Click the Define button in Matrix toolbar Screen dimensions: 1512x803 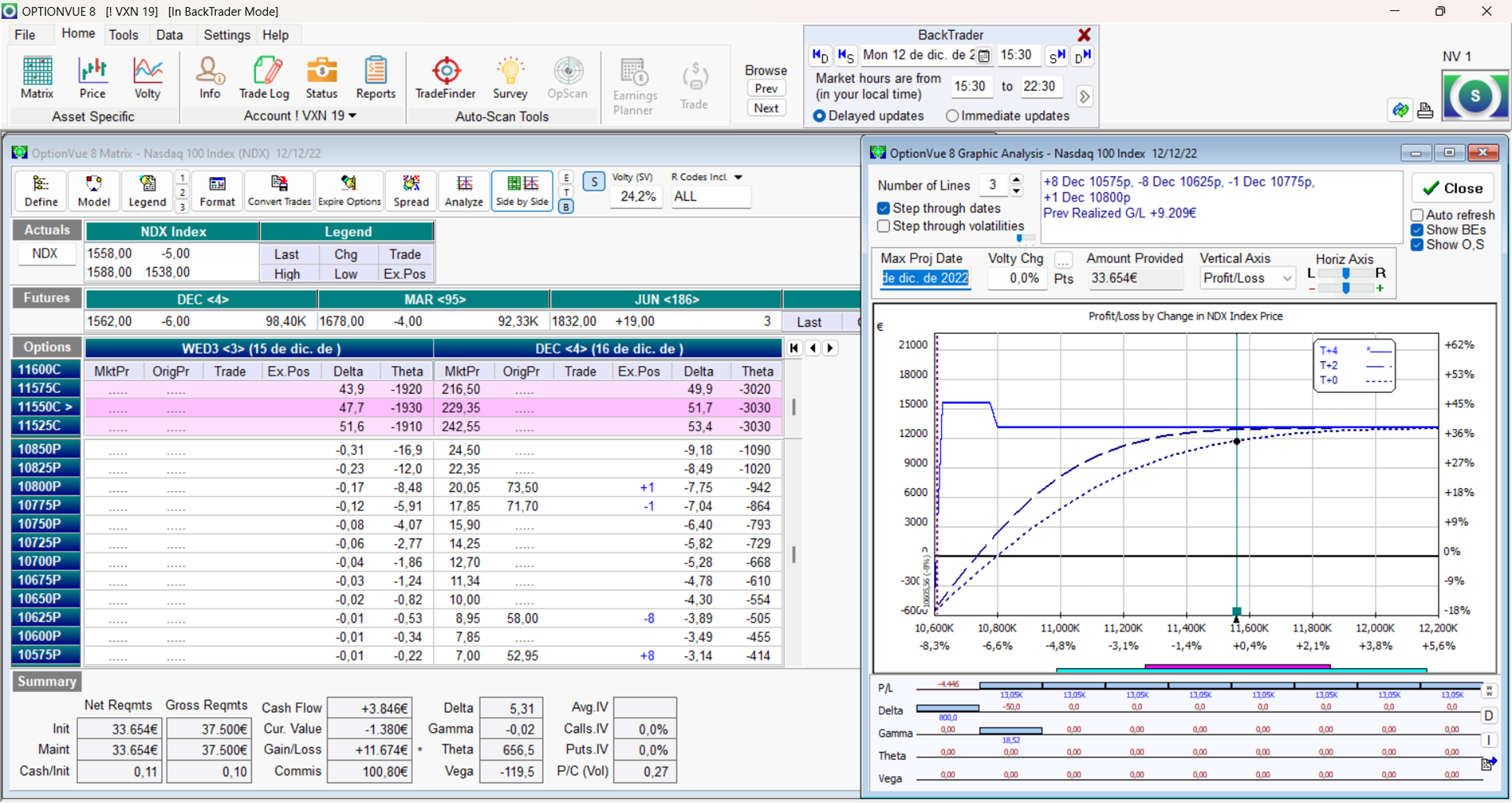[41, 191]
